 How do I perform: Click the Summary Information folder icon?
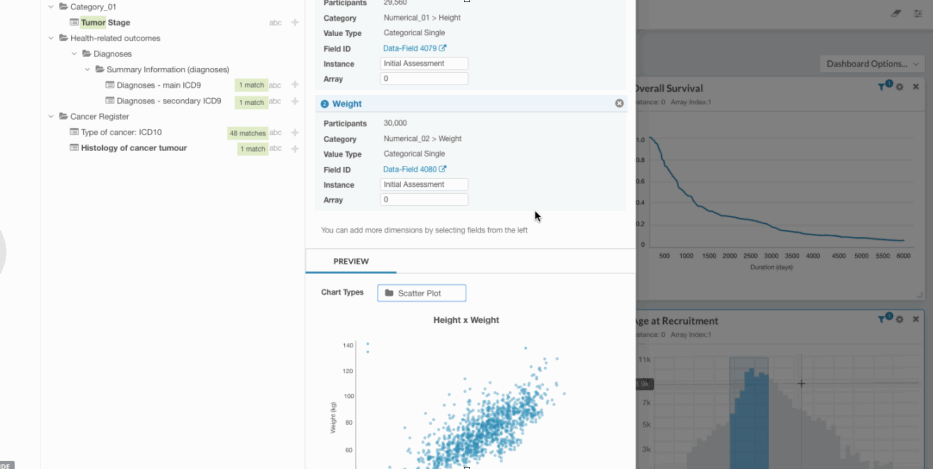point(99,69)
